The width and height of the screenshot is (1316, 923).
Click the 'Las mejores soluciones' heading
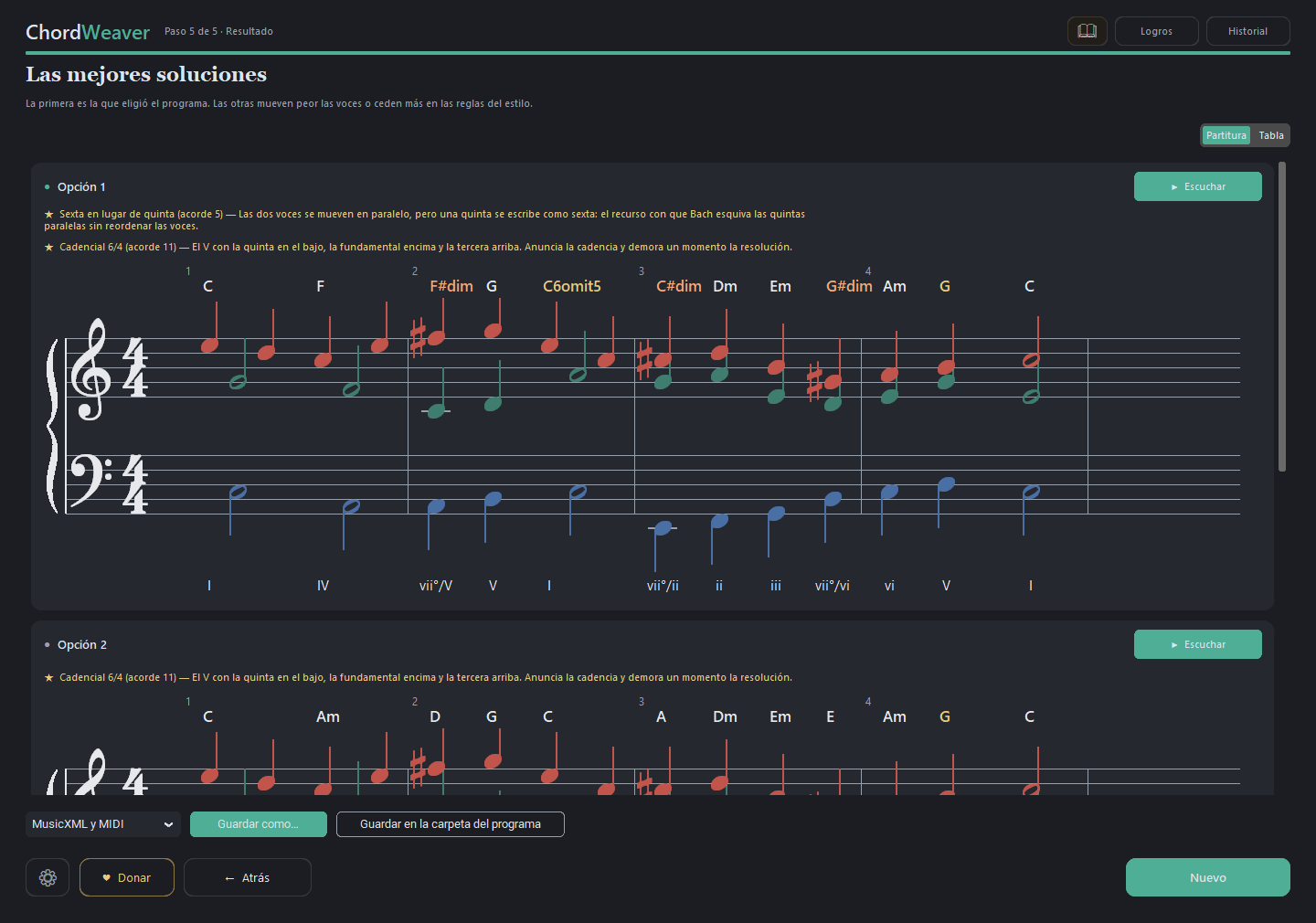146,74
